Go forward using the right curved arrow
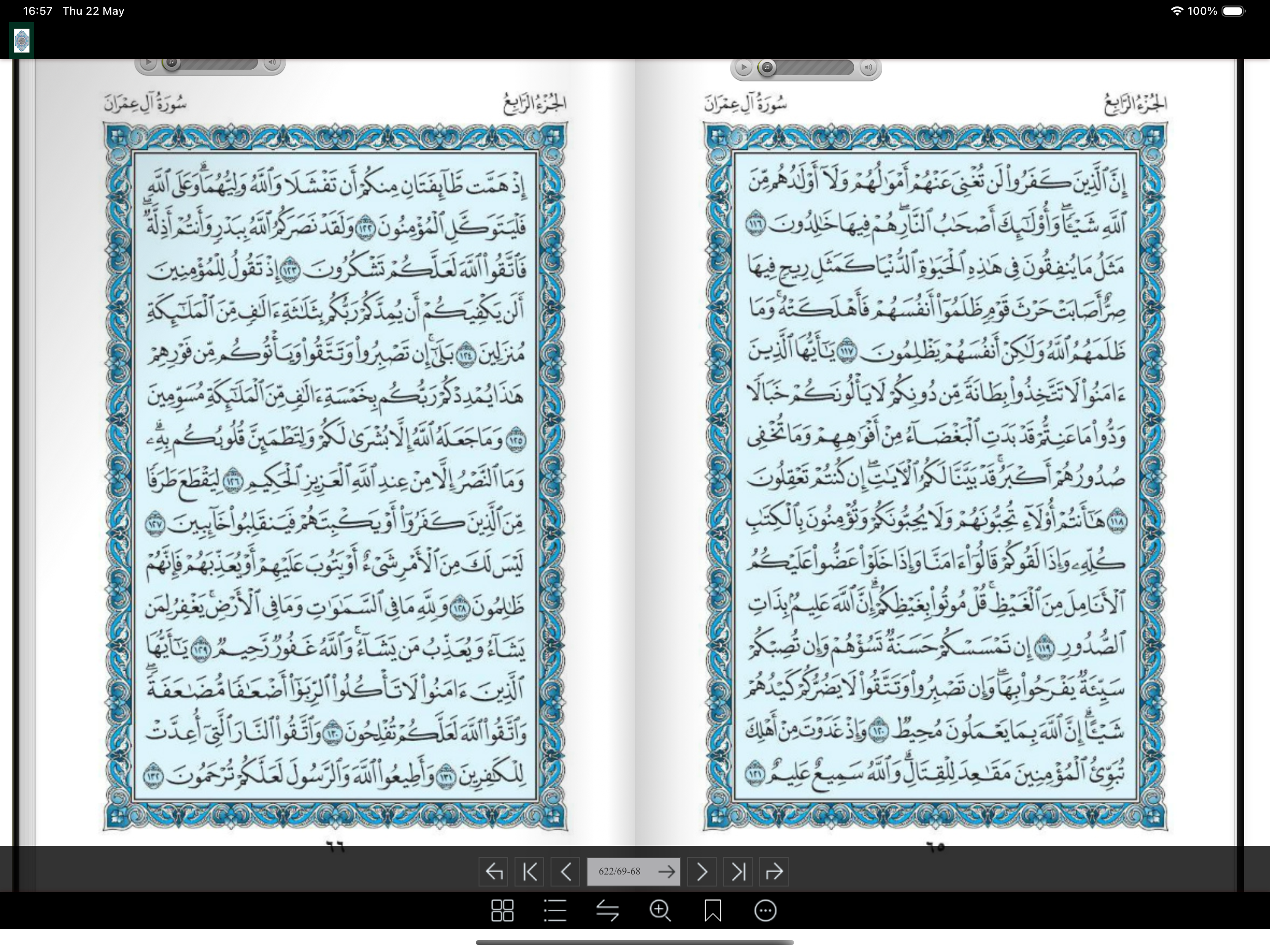This screenshot has height=952, width=1270. point(774,872)
